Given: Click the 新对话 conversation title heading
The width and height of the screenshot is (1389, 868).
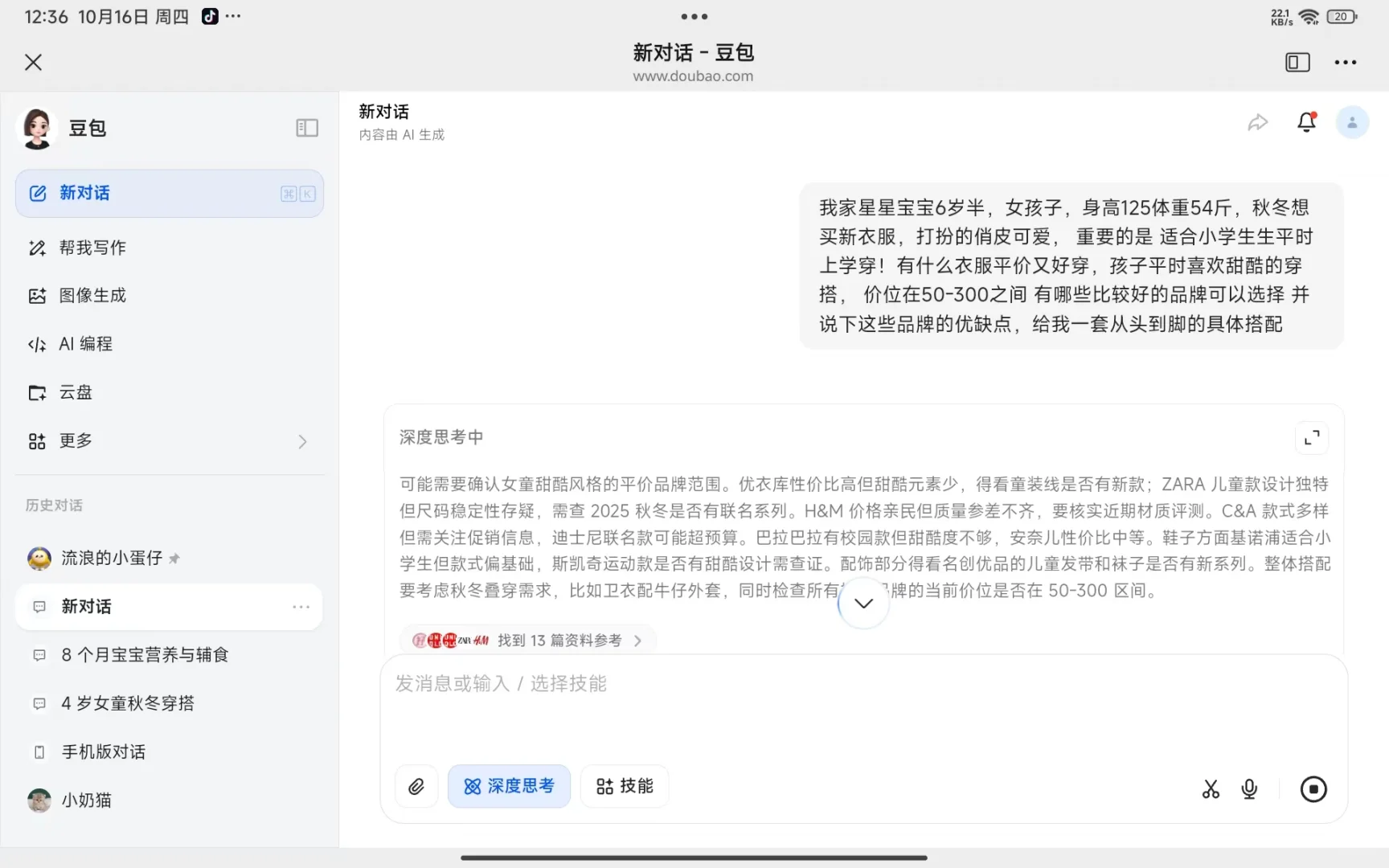Looking at the screenshot, I should click(x=383, y=112).
